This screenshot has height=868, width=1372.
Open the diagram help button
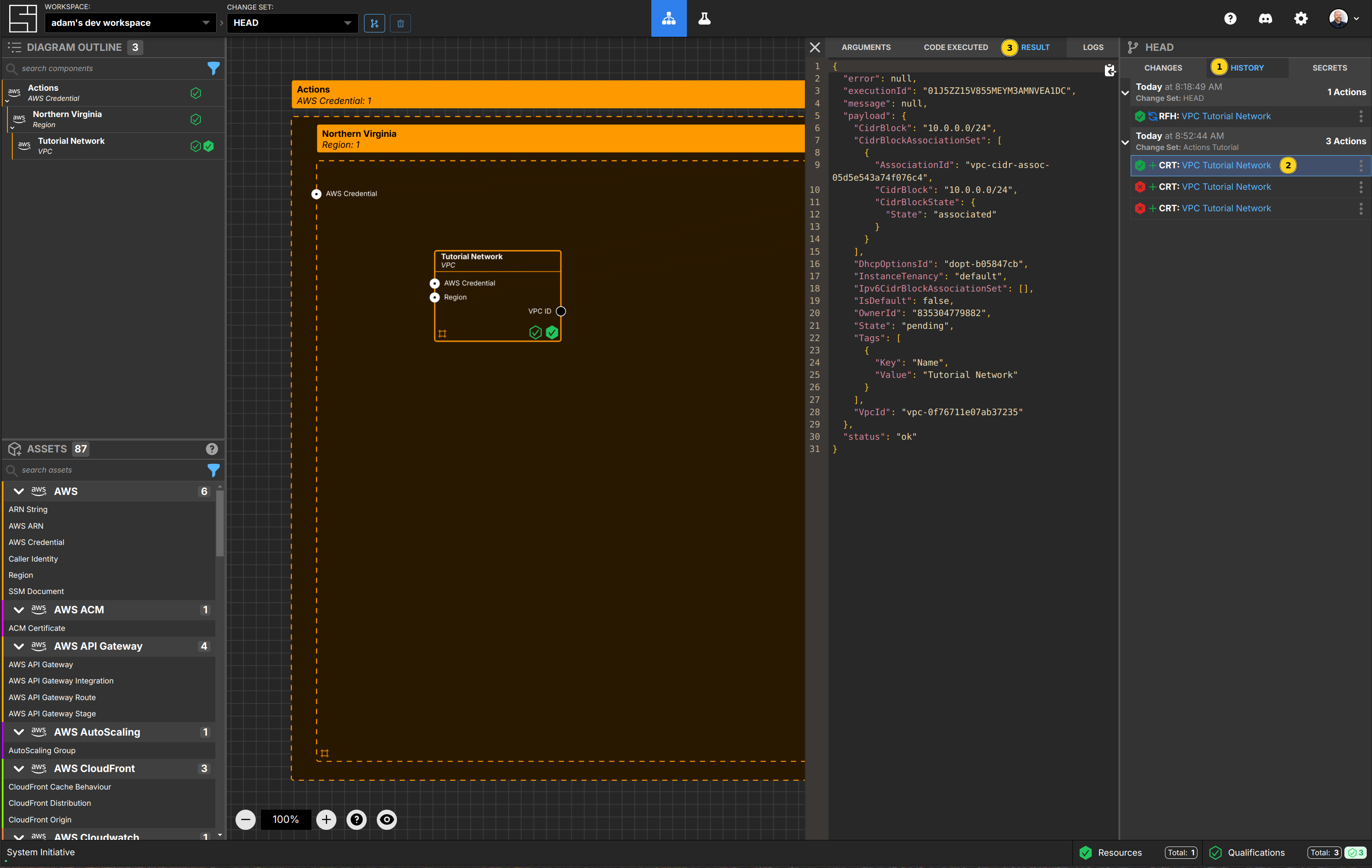click(x=357, y=820)
